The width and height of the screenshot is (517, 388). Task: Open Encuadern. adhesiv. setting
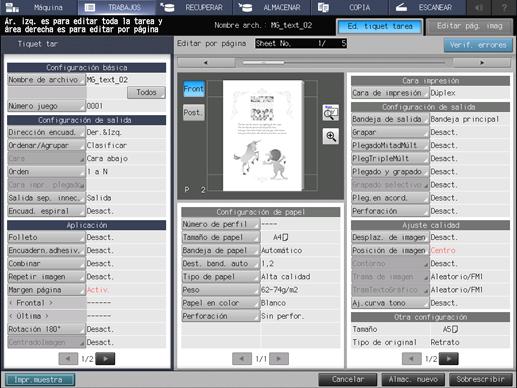pyautogui.click(x=46, y=250)
